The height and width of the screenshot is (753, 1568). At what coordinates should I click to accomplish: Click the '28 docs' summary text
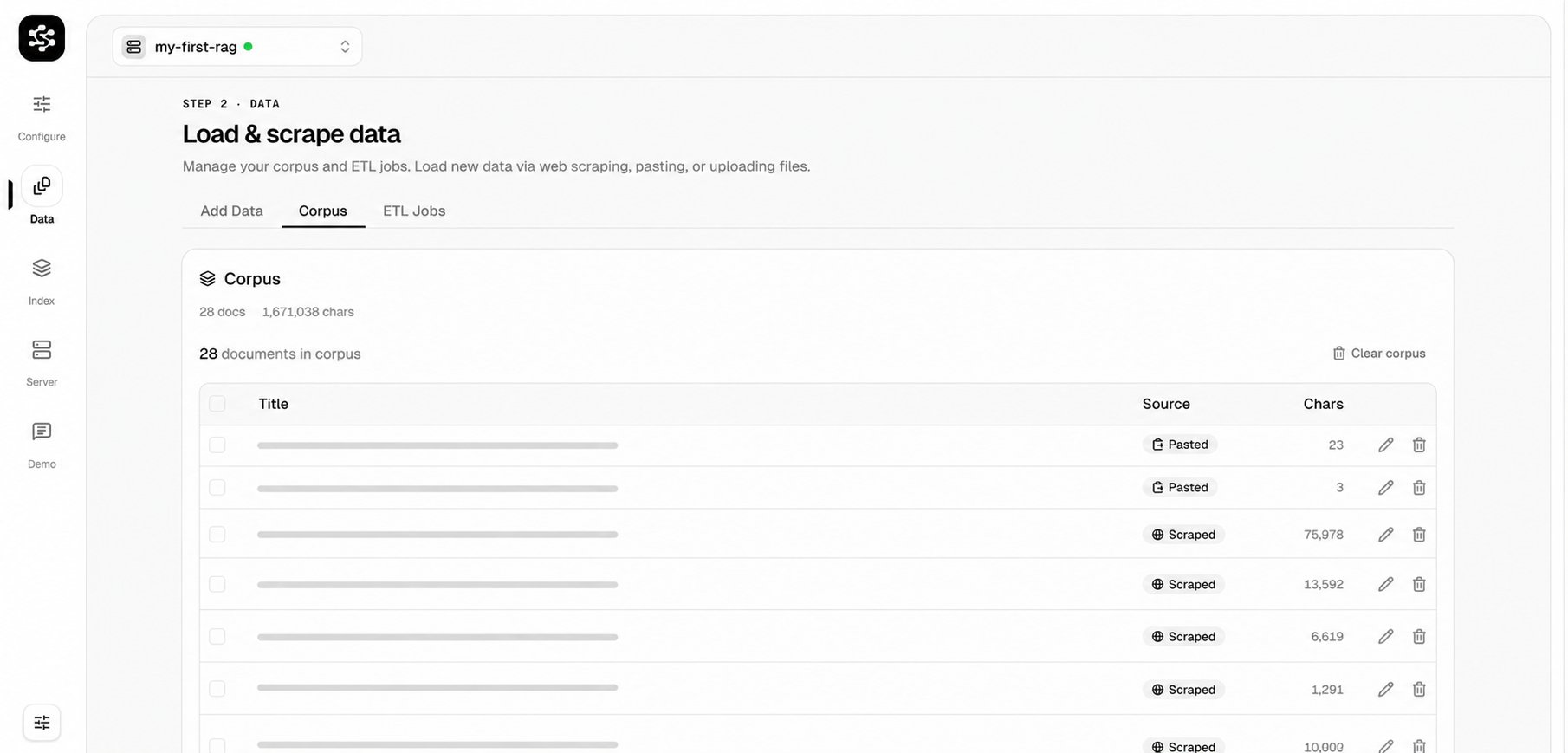(222, 312)
